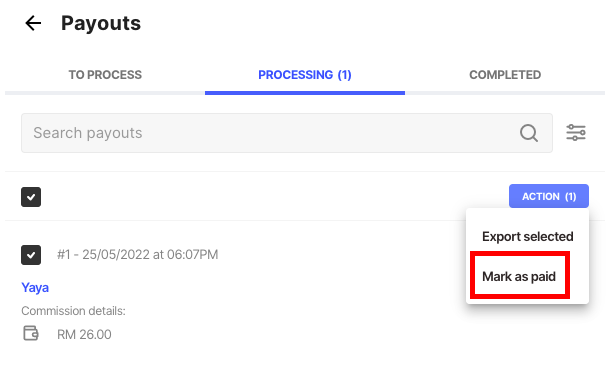
Task: Click the #1 payout date text
Action: pyautogui.click(x=138, y=255)
